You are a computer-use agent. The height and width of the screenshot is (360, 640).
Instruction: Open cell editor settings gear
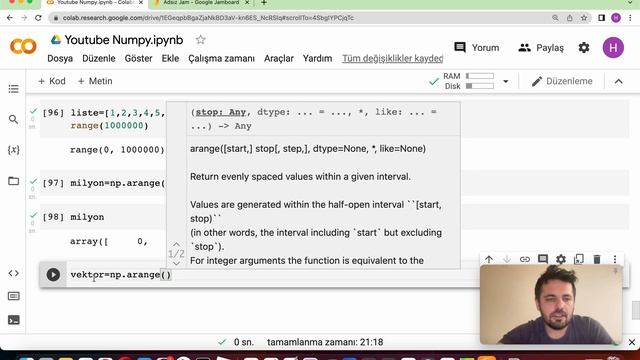[561, 259]
